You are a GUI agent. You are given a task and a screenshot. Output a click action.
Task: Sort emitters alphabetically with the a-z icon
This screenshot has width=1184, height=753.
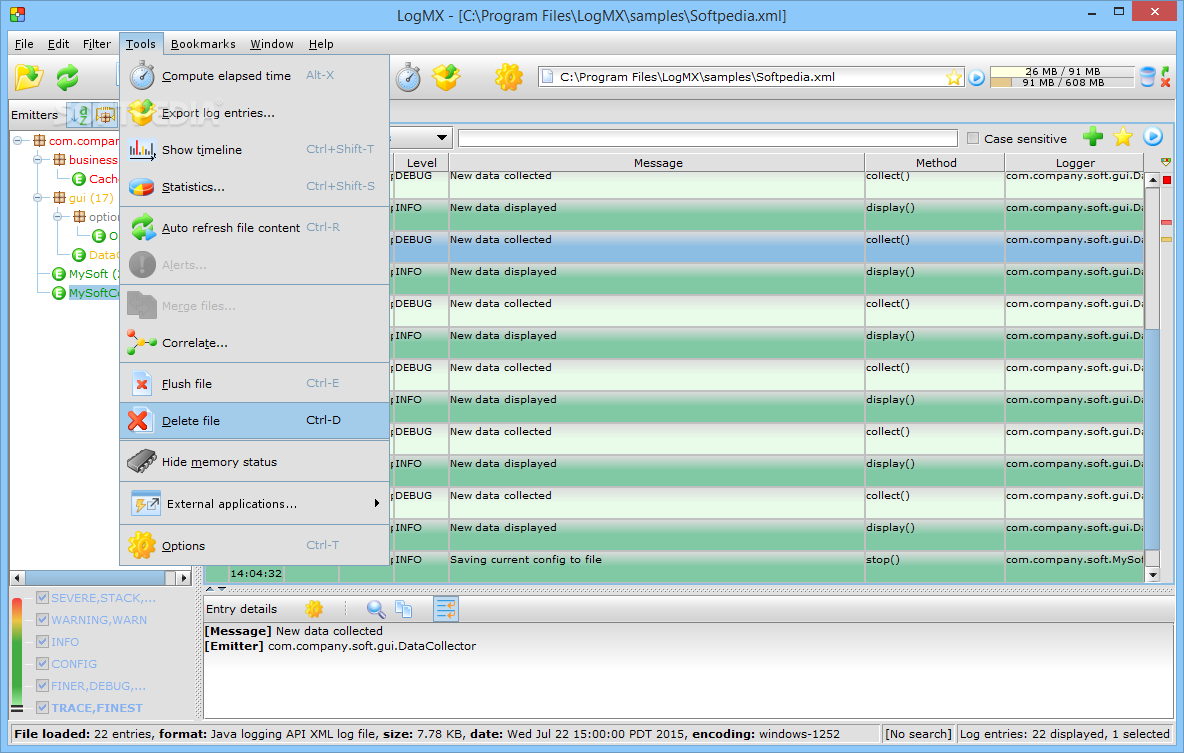tap(79, 115)
